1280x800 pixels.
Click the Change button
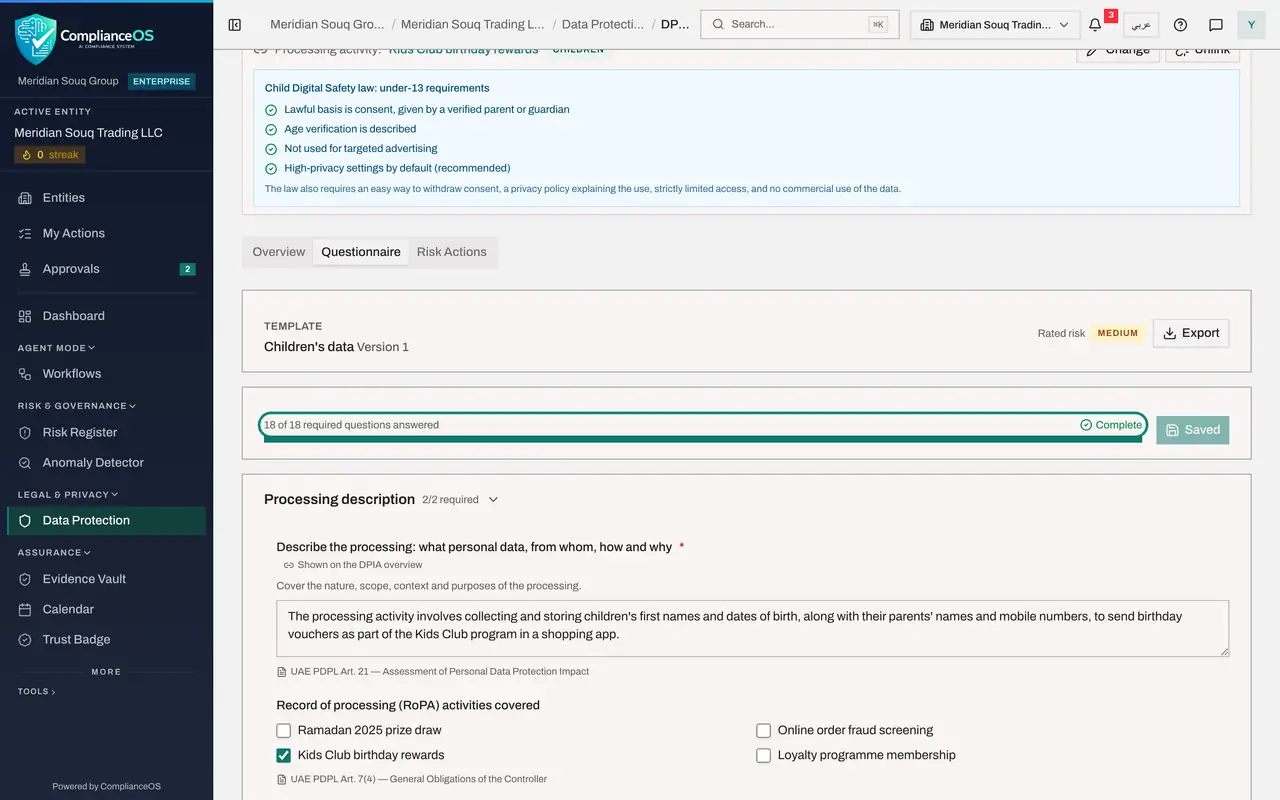1118,51
